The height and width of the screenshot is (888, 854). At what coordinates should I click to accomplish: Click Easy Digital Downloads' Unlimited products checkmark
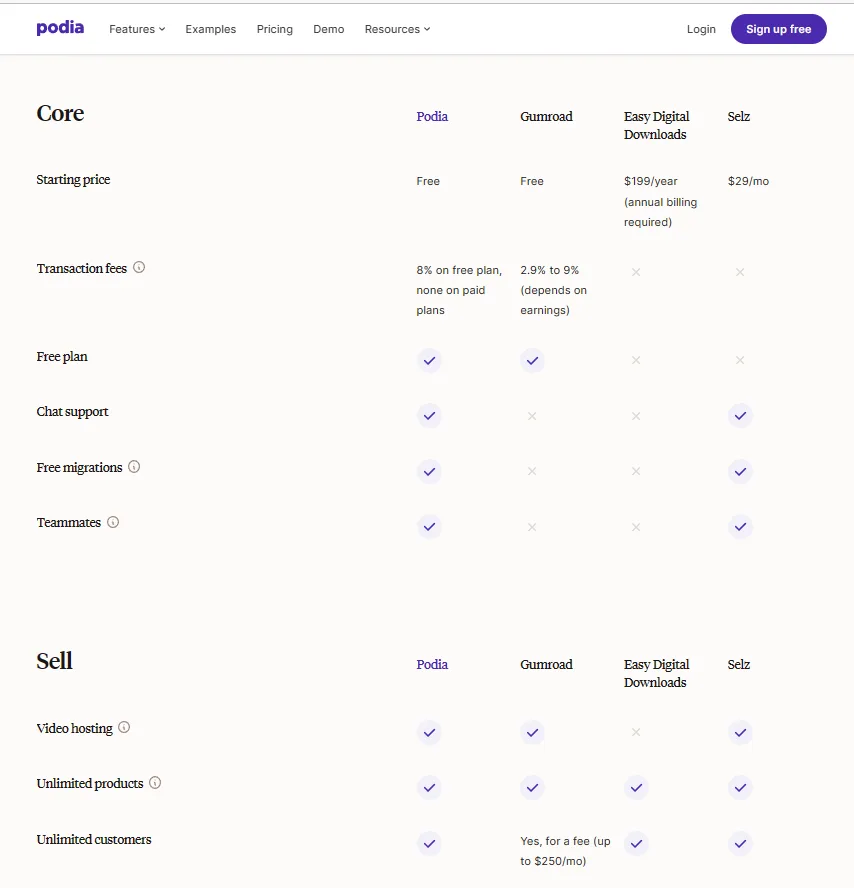[636, 787]
